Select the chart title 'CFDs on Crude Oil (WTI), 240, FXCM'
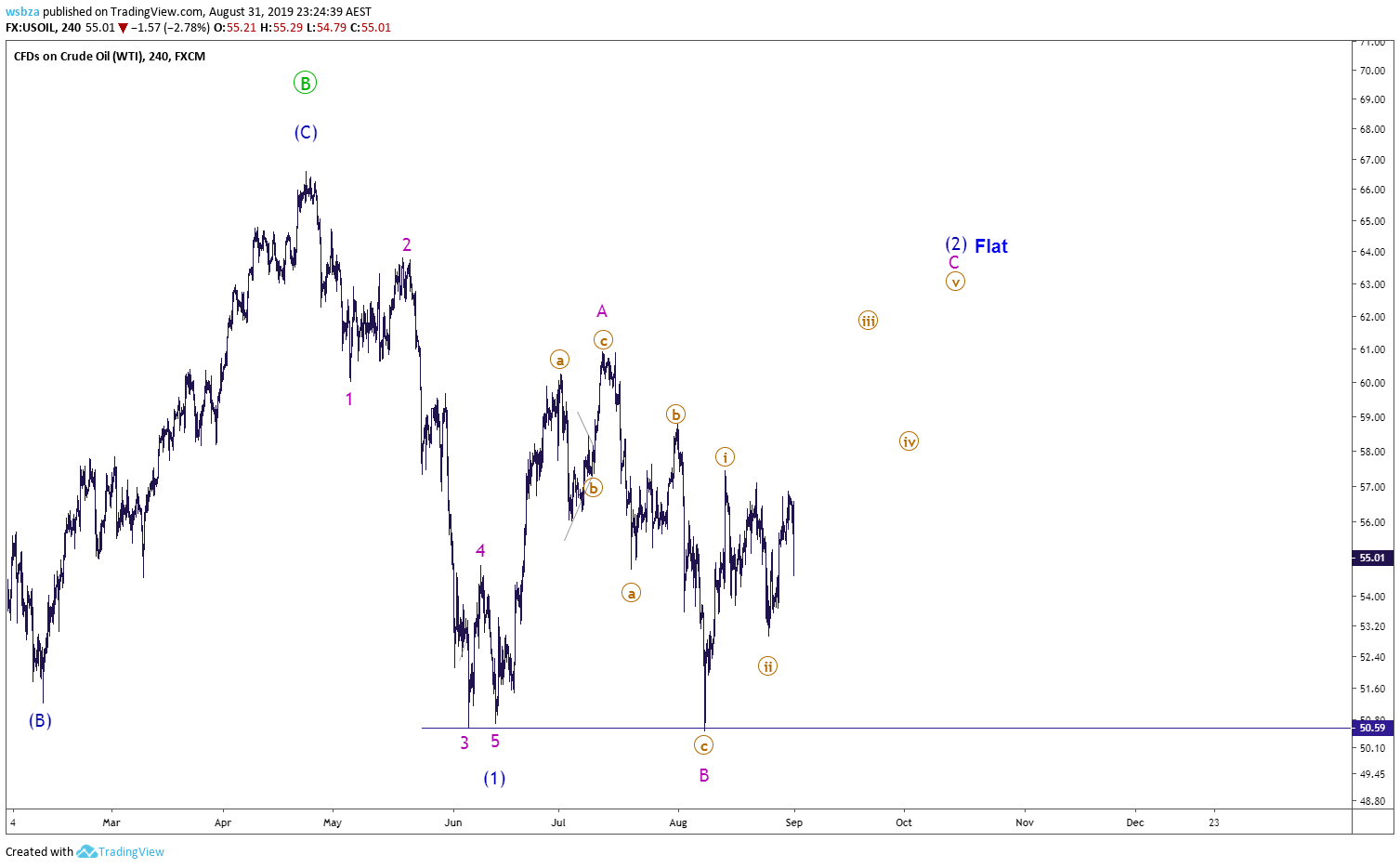1400x868 pixels. click(110, 56)
